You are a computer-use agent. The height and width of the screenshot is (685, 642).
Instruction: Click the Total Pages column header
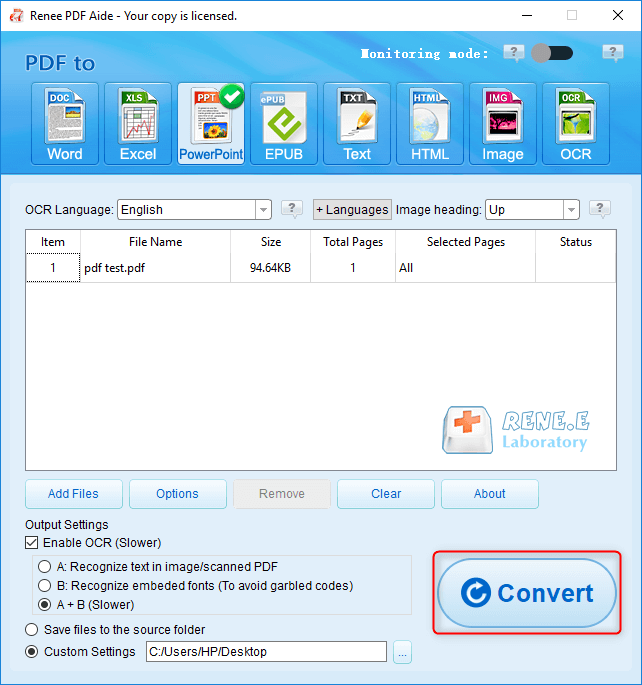point(353,242)
